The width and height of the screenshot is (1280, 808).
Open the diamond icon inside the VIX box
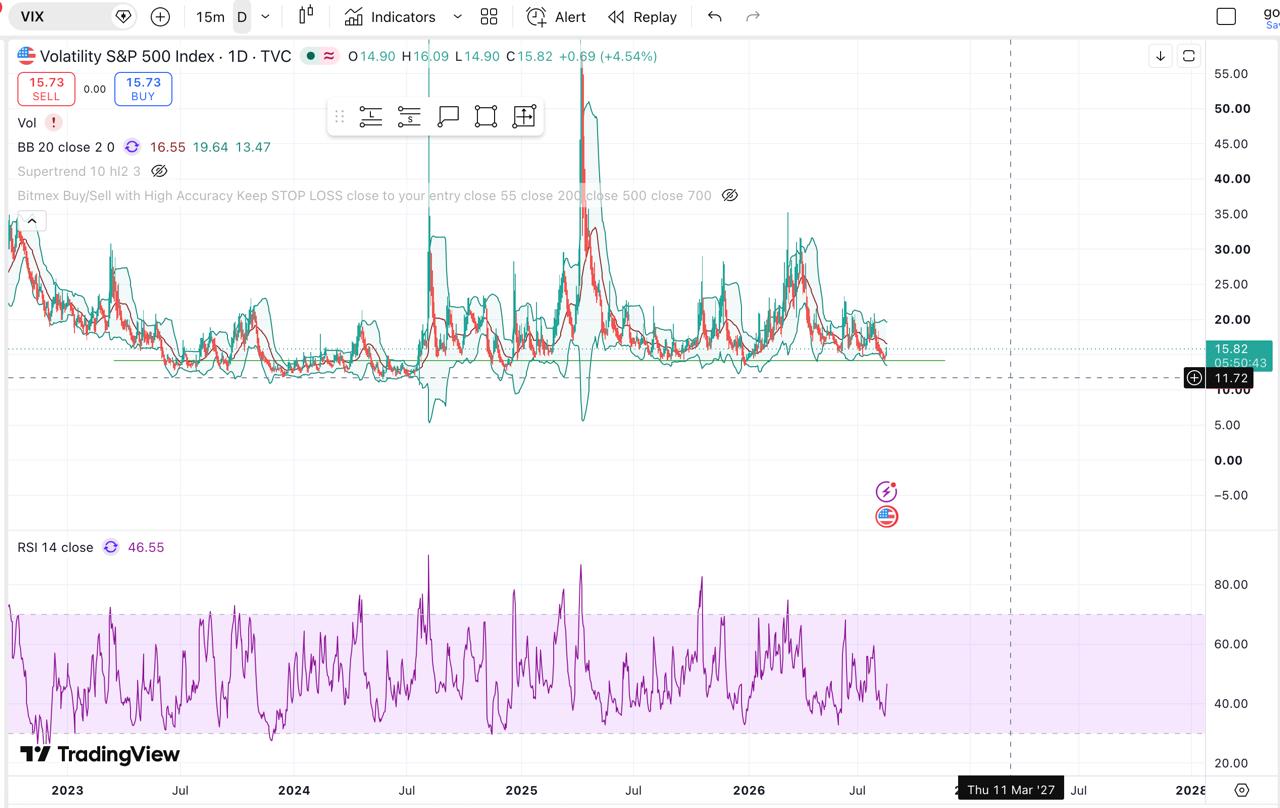click(123, 17)
